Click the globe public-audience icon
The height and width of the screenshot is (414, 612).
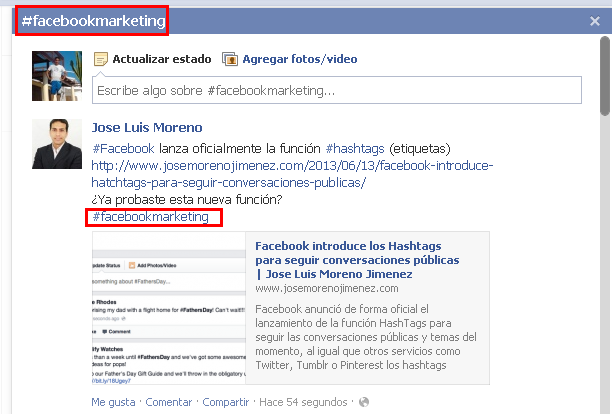pyautogui.click(x=364, y=402)
